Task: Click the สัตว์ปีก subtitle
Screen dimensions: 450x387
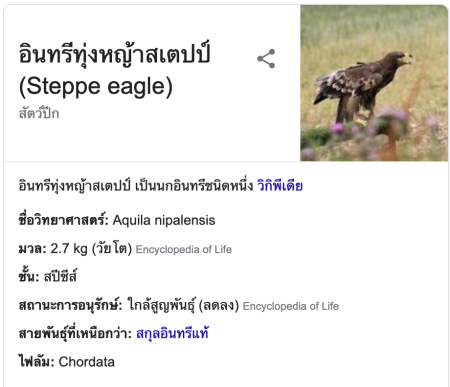Action: [39, 113]
